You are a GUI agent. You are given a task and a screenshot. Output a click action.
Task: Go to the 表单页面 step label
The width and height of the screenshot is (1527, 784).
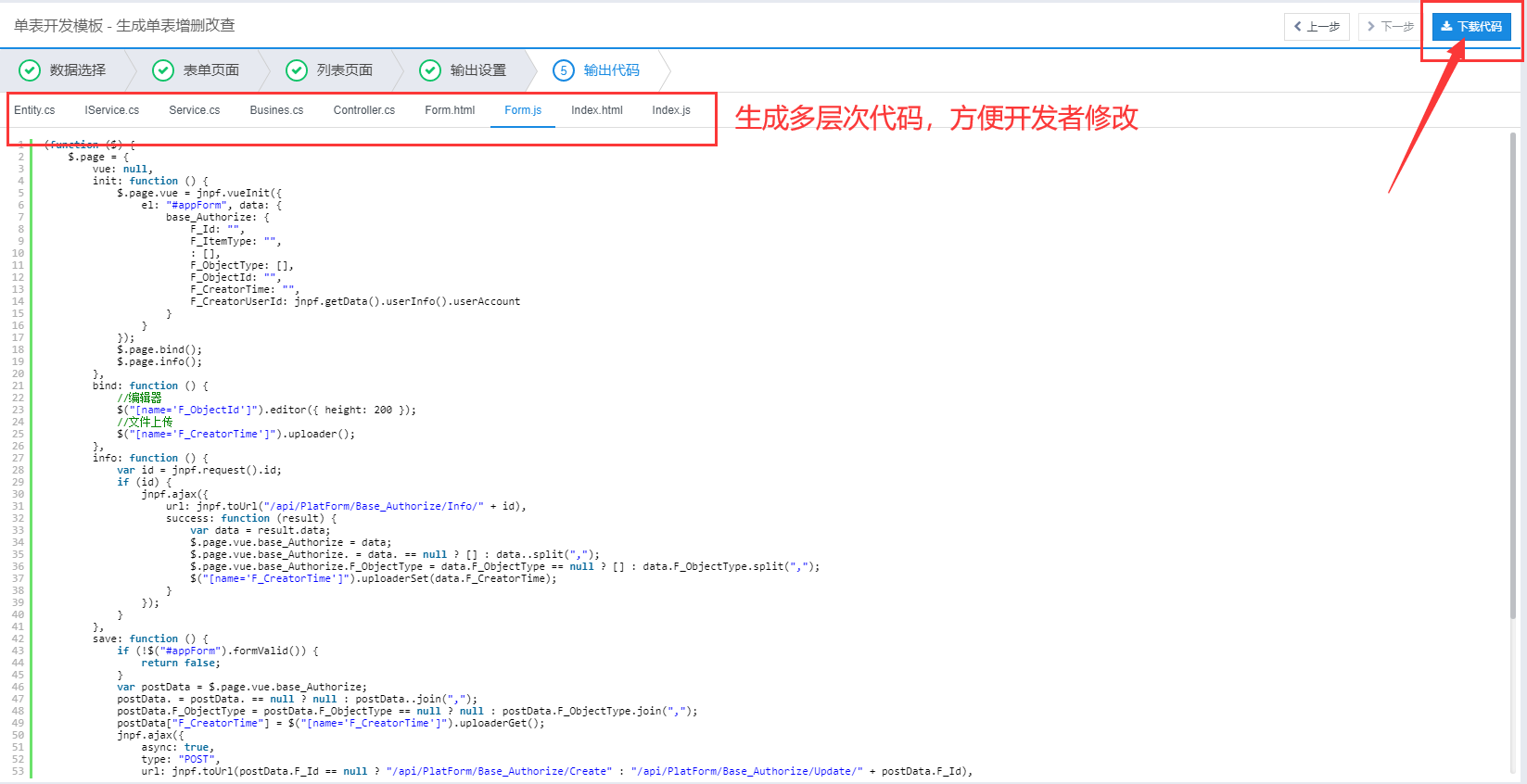tap(211, 70)
